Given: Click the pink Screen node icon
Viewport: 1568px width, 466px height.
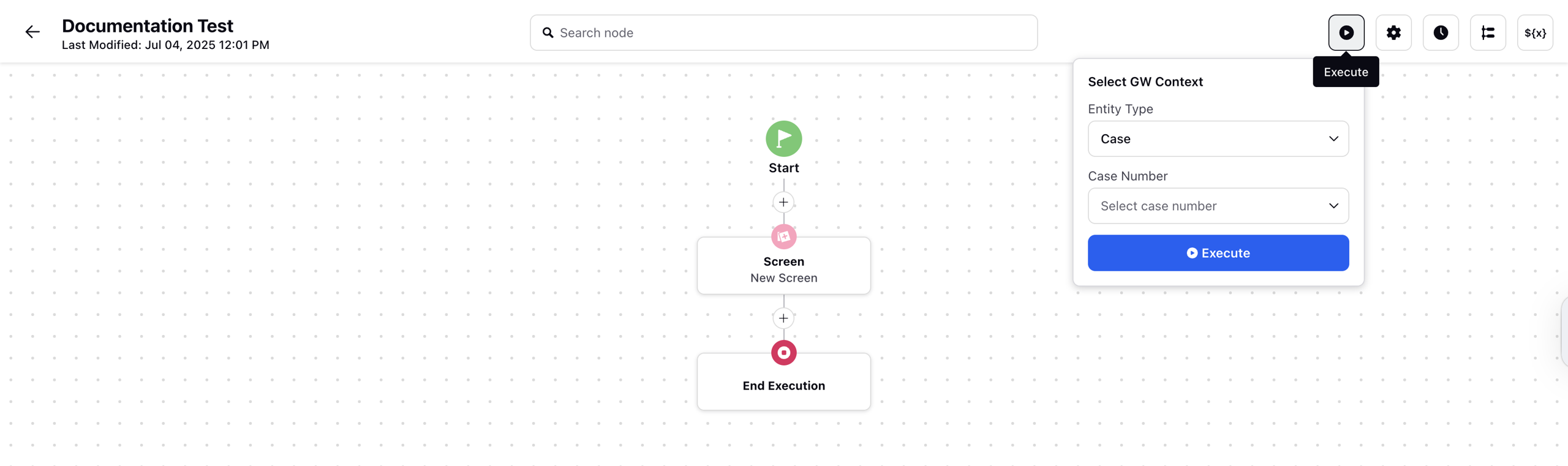Looking at the screenshot, I should click(x=783, y=236).
